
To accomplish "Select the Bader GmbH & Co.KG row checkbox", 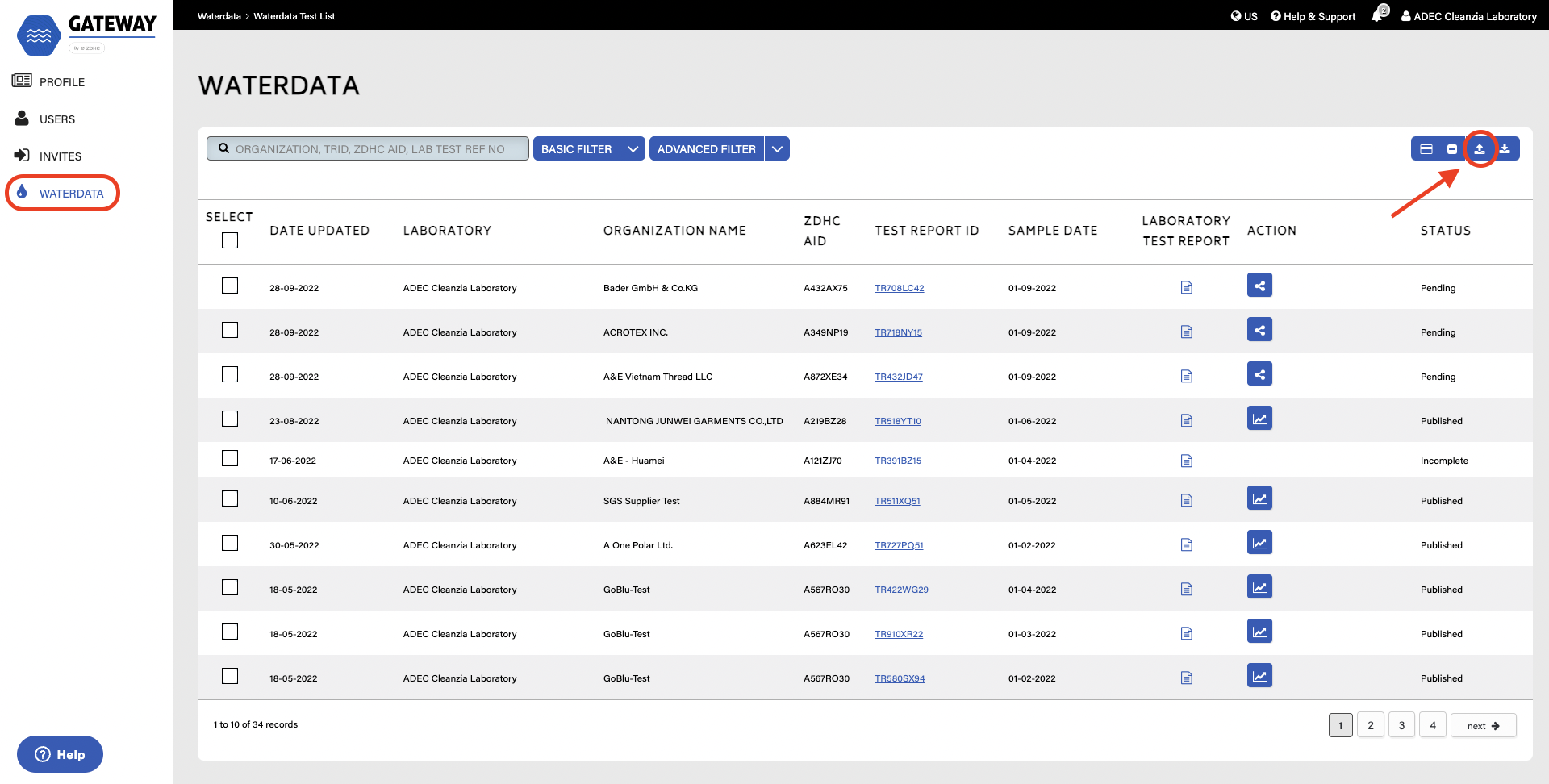I will coord(230,286).
